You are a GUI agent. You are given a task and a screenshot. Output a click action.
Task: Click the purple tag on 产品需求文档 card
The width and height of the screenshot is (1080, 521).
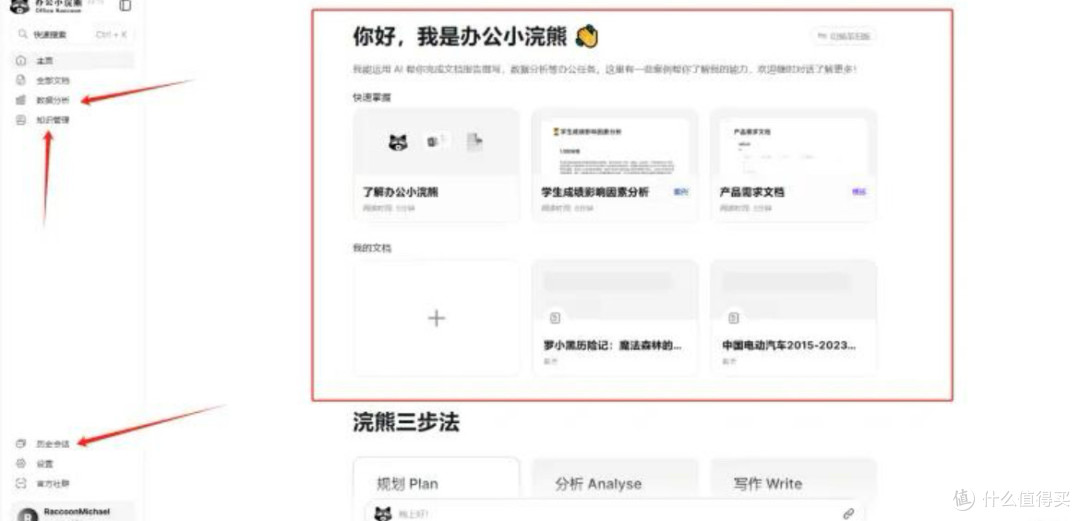859,192
